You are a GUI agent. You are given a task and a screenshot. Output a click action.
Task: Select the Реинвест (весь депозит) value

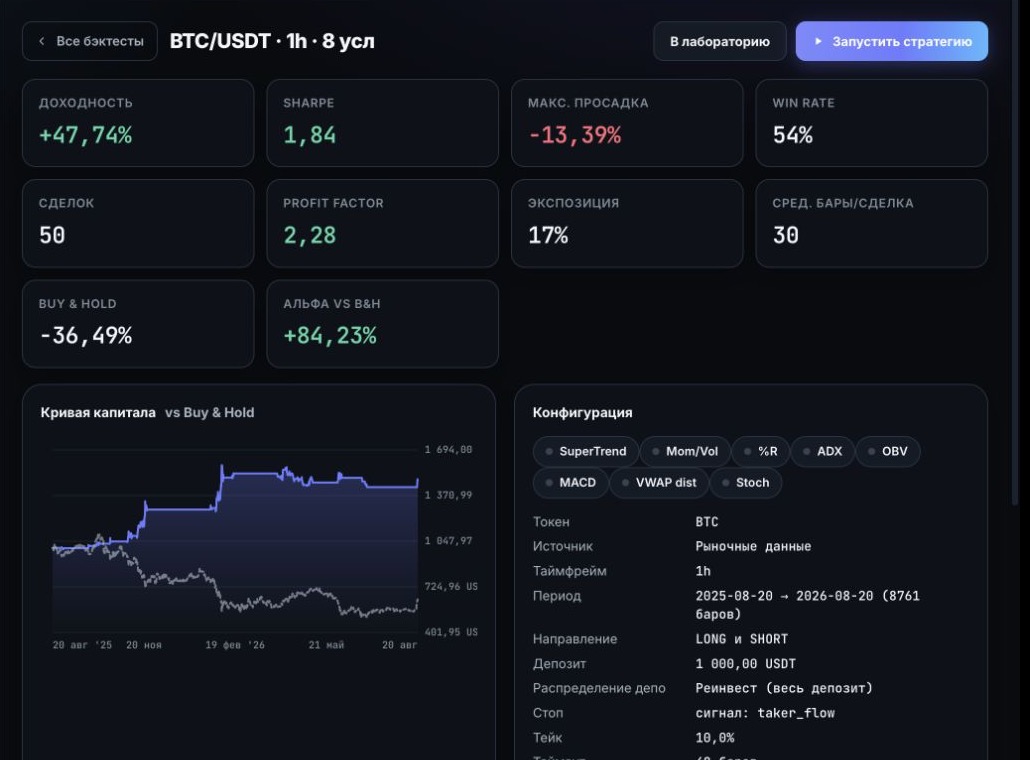(784, 688)
